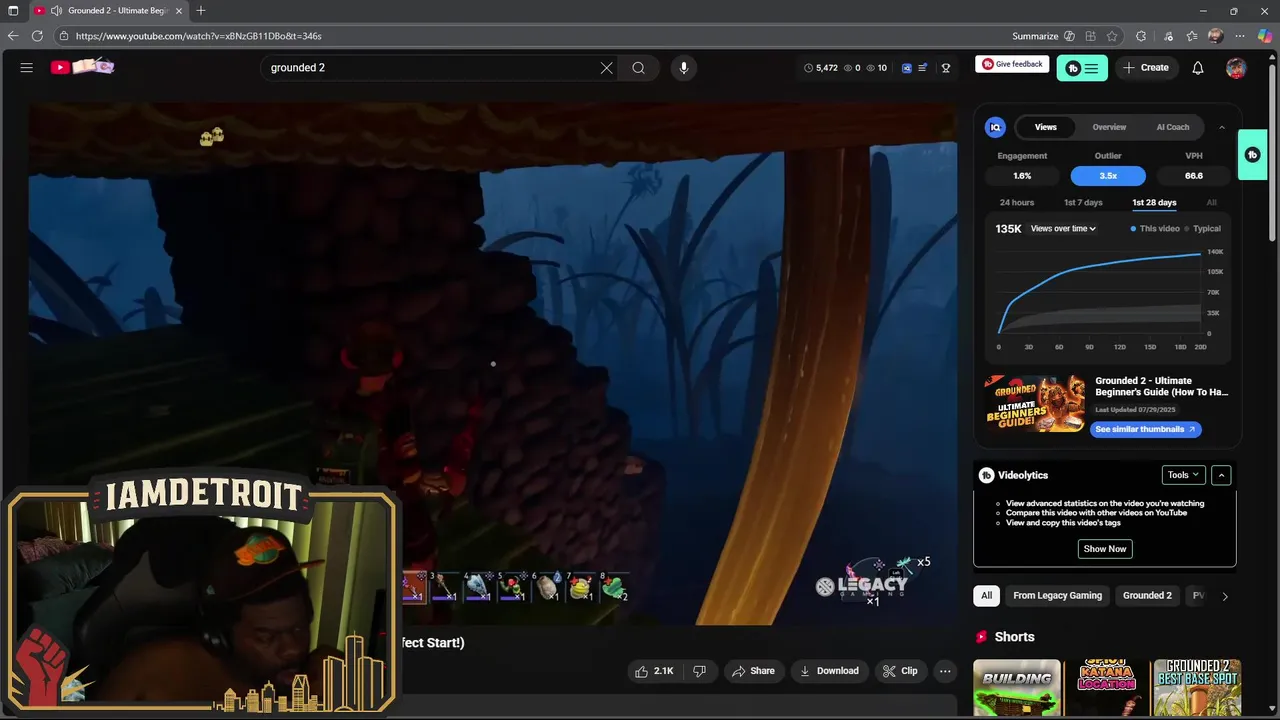
Task: Switch to the Views tab
Action: (1045, 127)
